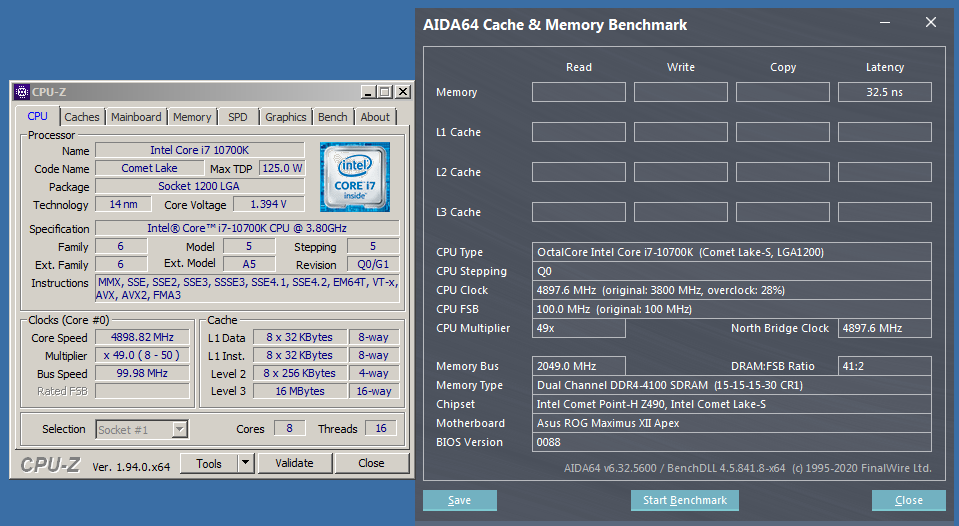The height and width of the screenshot is (526, 959).
Task: Click the 99.98 MHz bus speed value
Action: click(x=142, y=373)
